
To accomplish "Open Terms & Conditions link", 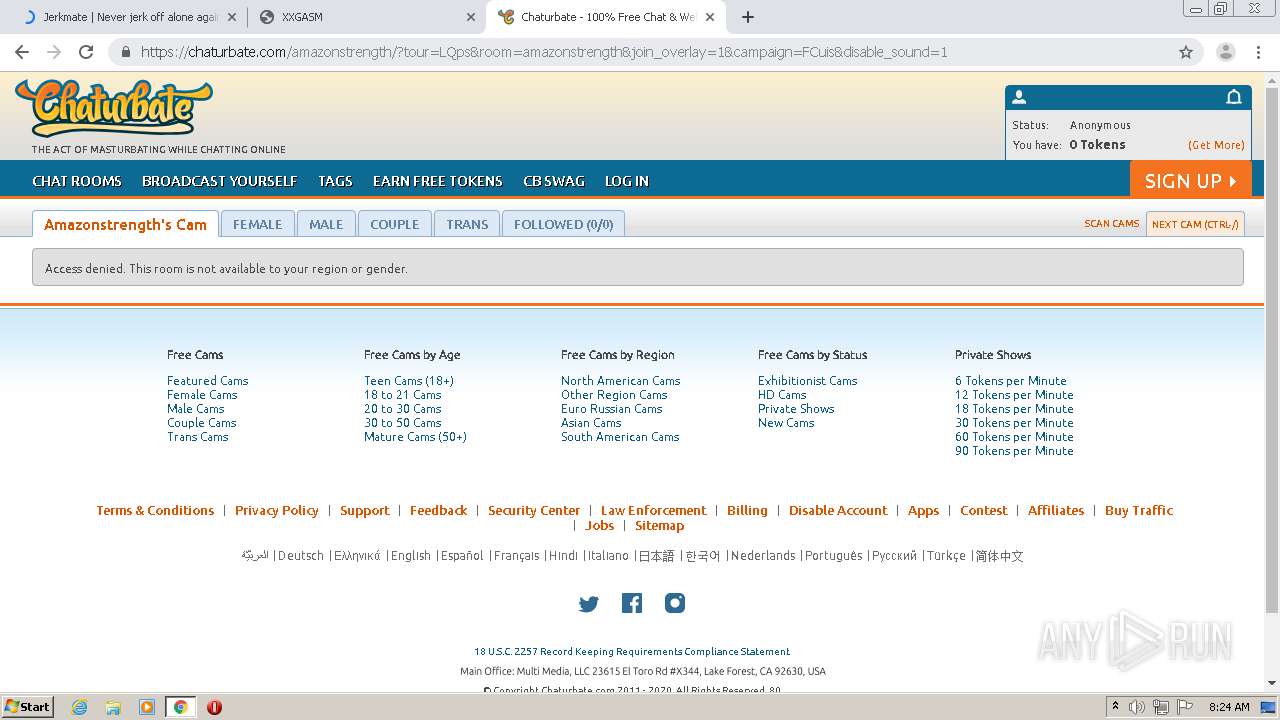I will (x=155, y=510).
